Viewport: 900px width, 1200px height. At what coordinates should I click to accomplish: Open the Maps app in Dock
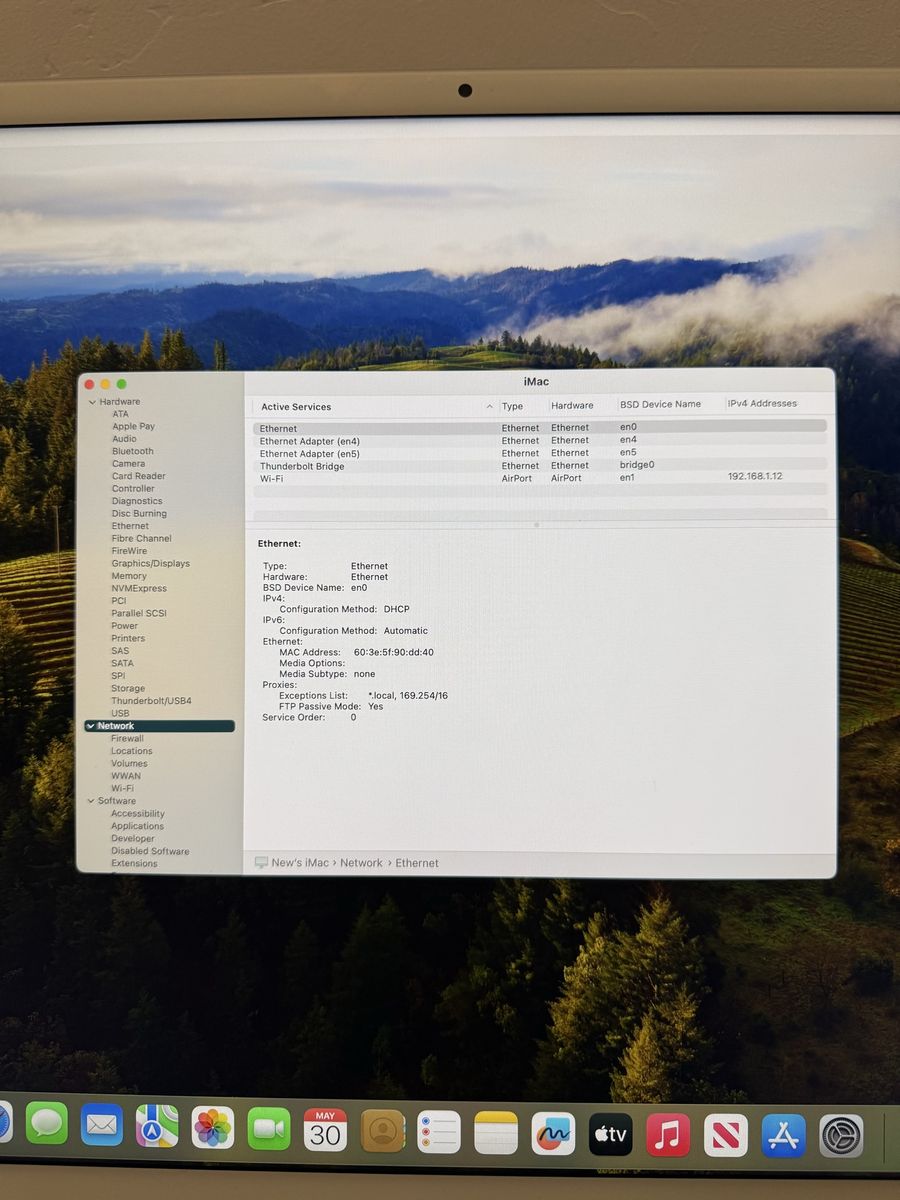pos(157,1125)
